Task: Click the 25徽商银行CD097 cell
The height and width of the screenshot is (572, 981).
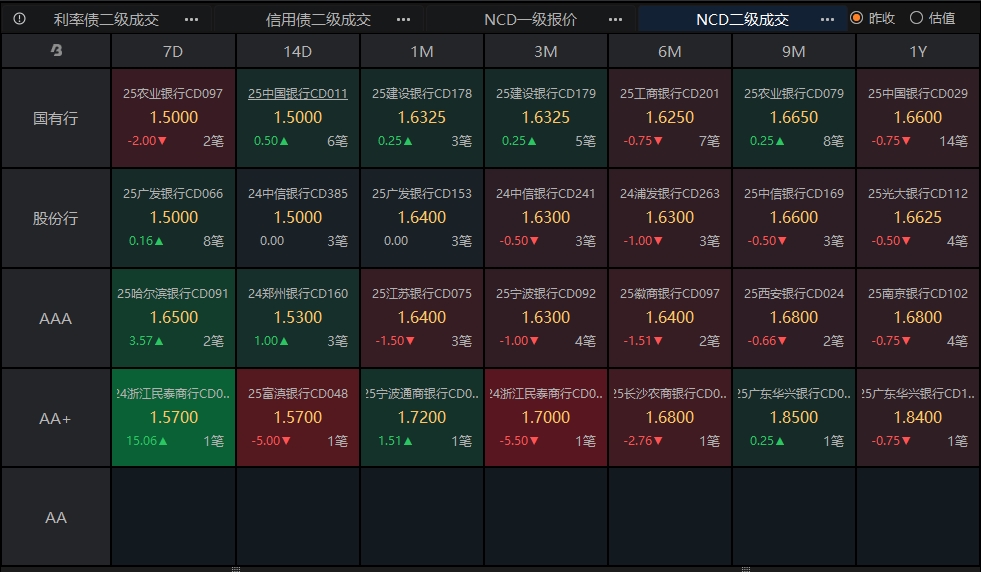Action: 670,318
